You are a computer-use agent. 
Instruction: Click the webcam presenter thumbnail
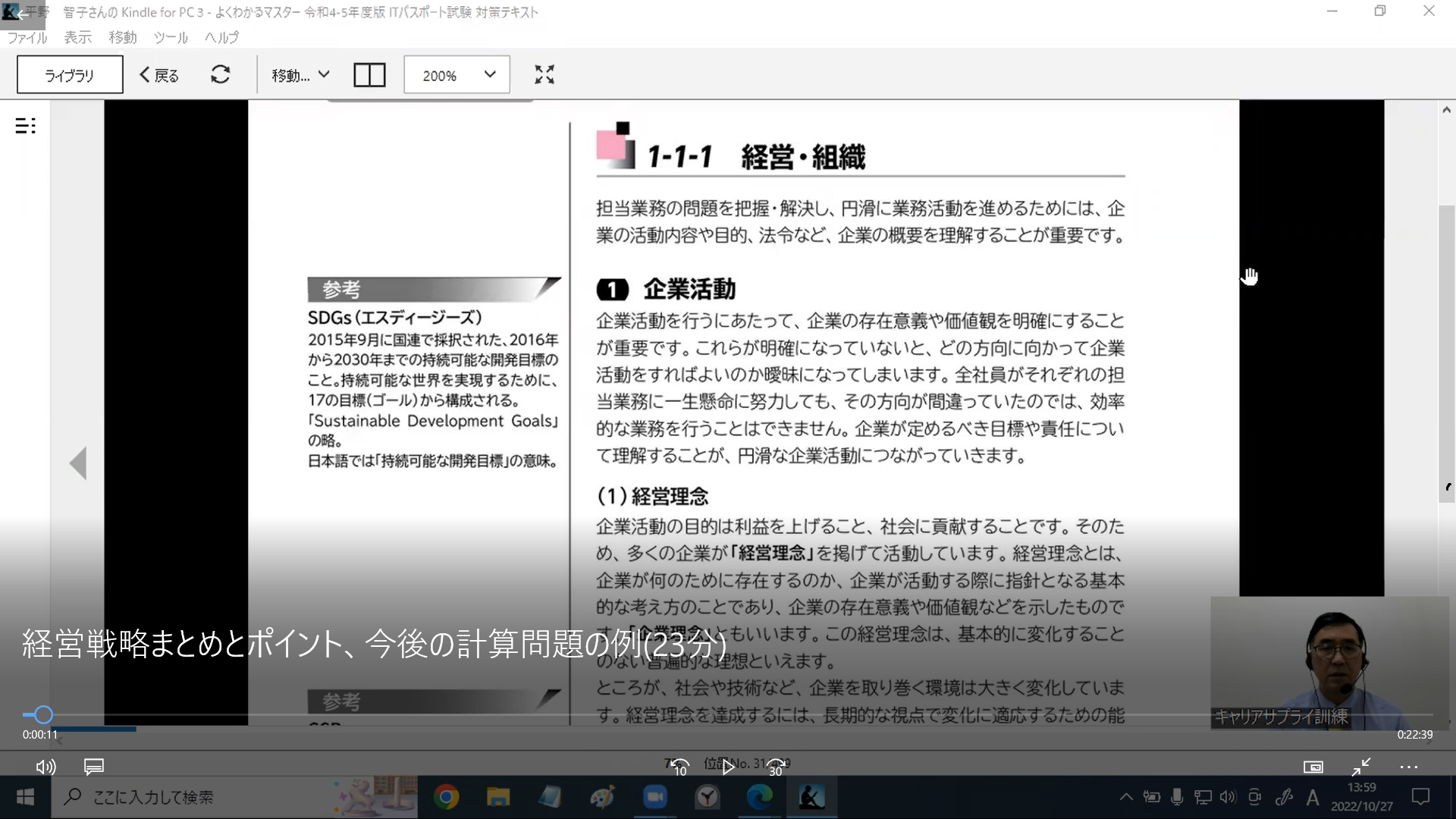click(x=1329, y=664)
